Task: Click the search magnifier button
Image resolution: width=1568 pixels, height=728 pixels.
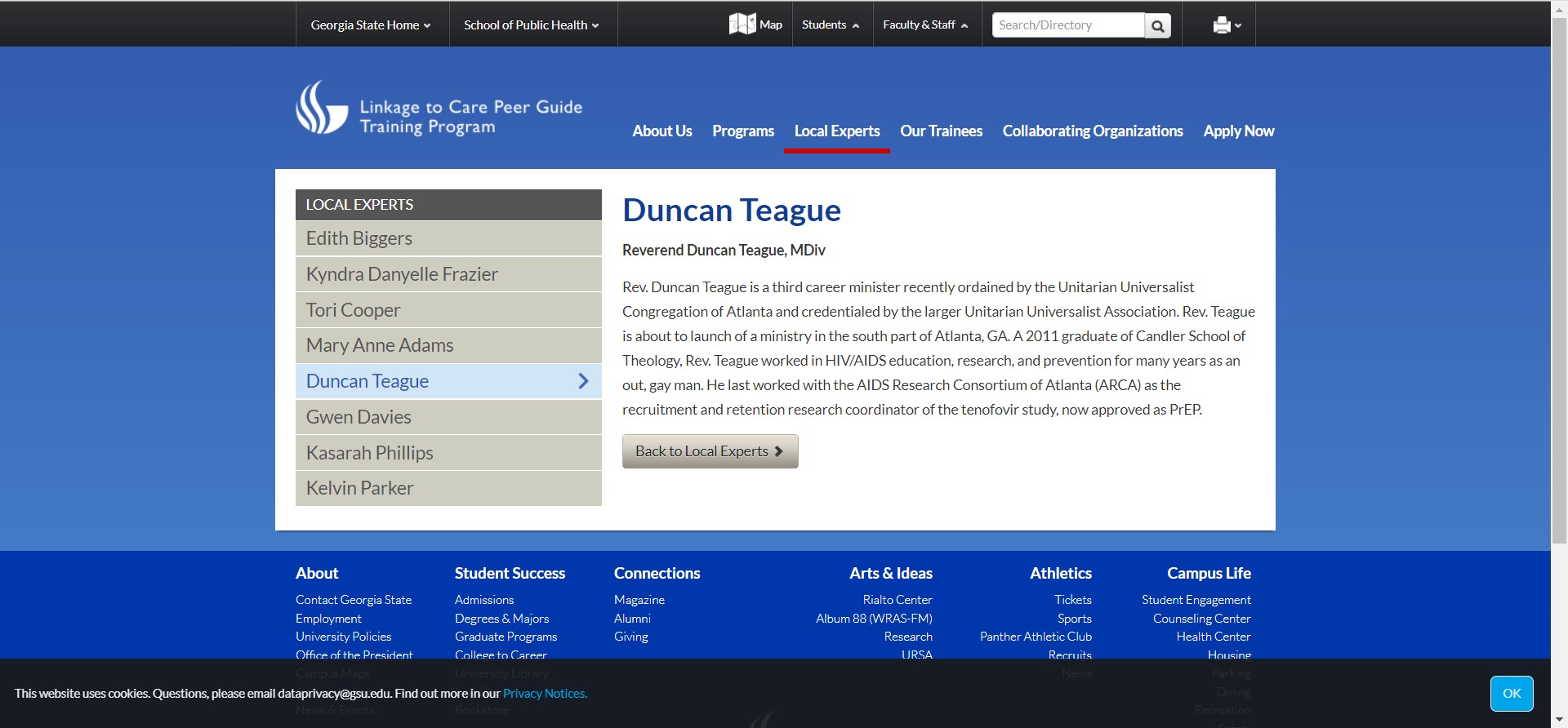Action: 1157,26
